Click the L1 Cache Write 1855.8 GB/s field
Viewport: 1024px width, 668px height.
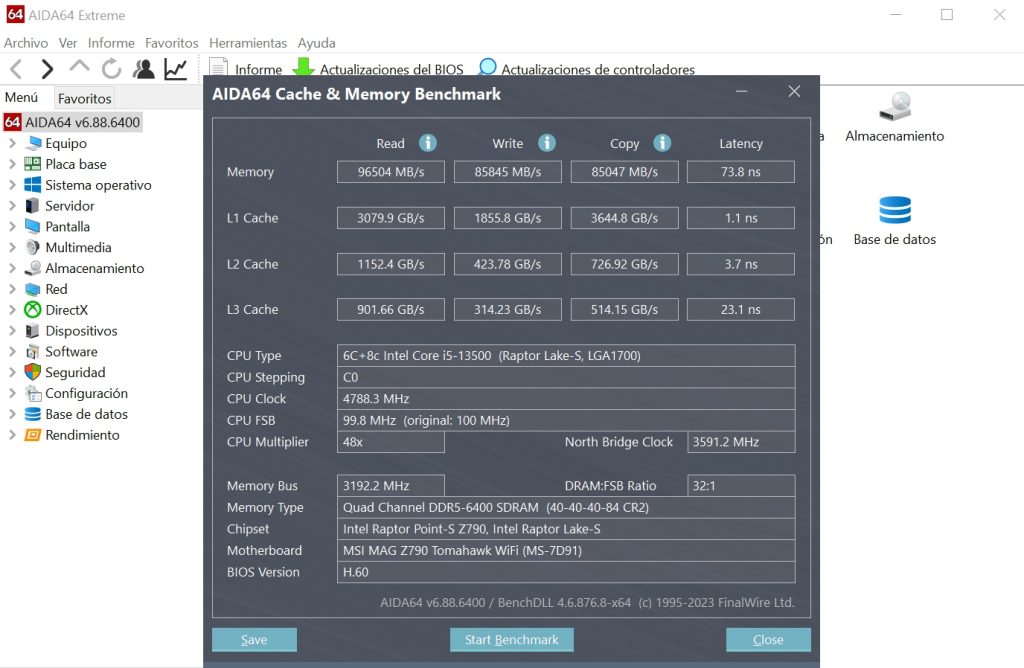pos(507,218)
